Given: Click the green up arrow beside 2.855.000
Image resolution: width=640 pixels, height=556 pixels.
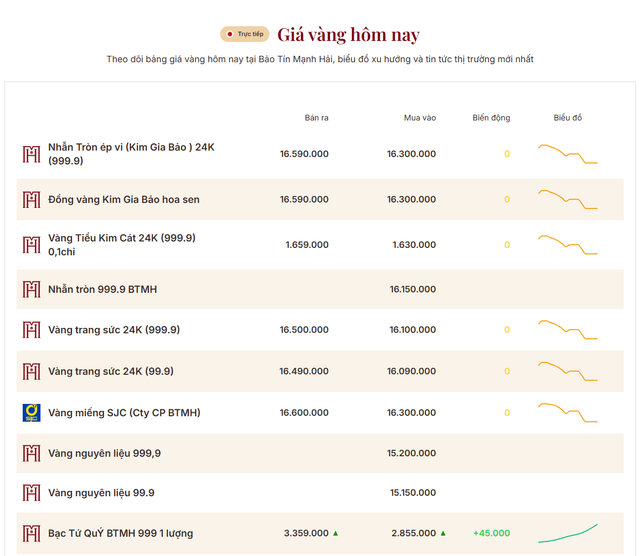Looking at the screenshot, I should [443, 533].
